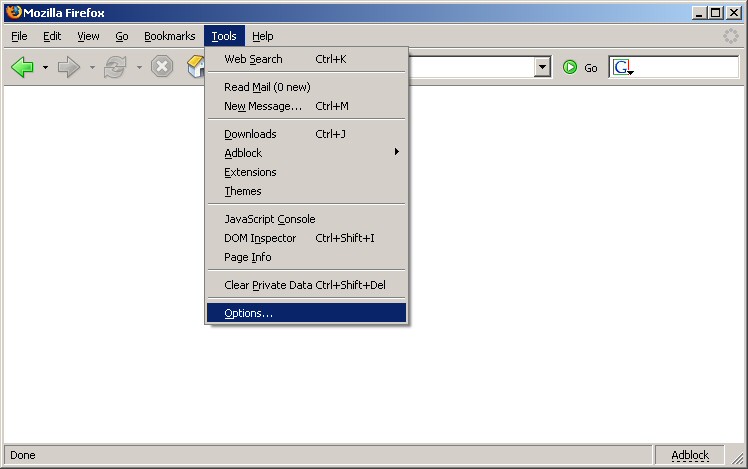Click the Home icon in toolbar
Image resolution: width=748 pixels, height=469 pixels.
click(x=196, y=66)
